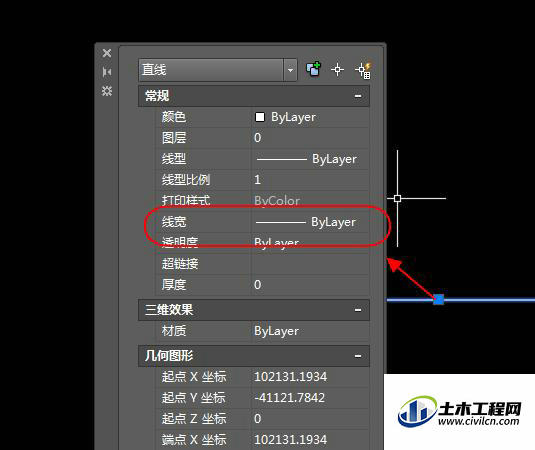Select the 打印样式 property label

pos(186,201)
